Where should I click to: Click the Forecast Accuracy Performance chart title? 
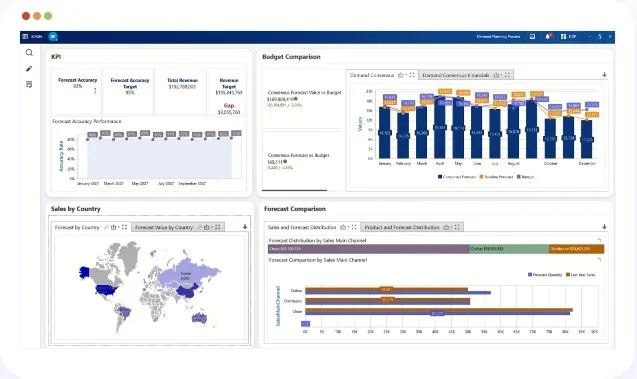(x=87, y=121)
